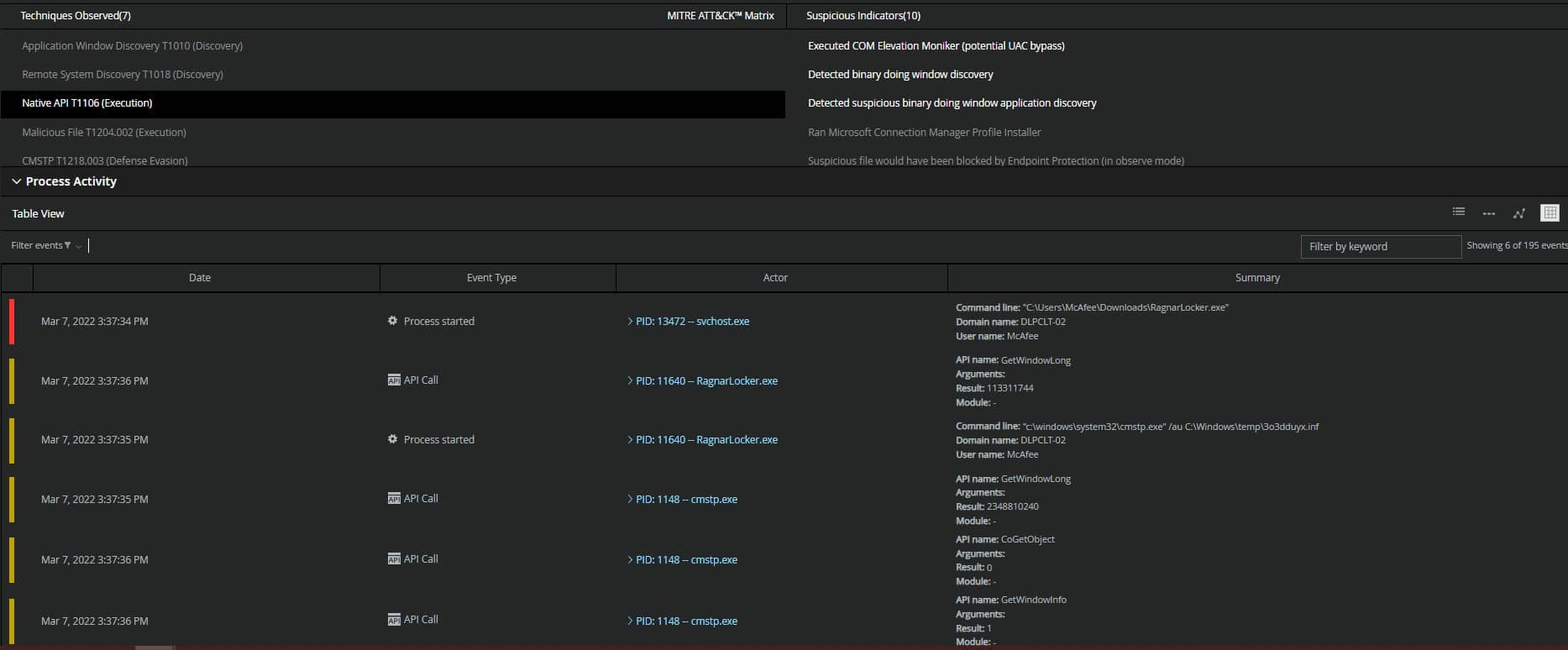
Task: Click gear icon of svchost.exe Process started row
Action: (392, 321)
